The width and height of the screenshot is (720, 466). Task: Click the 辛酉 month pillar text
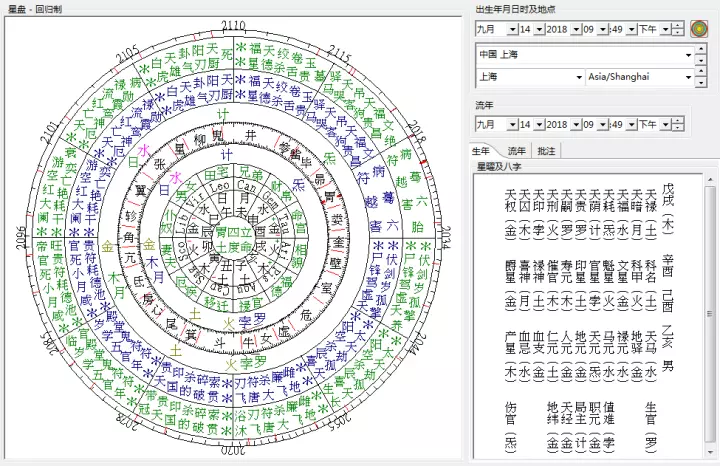(x=668, y=266)
